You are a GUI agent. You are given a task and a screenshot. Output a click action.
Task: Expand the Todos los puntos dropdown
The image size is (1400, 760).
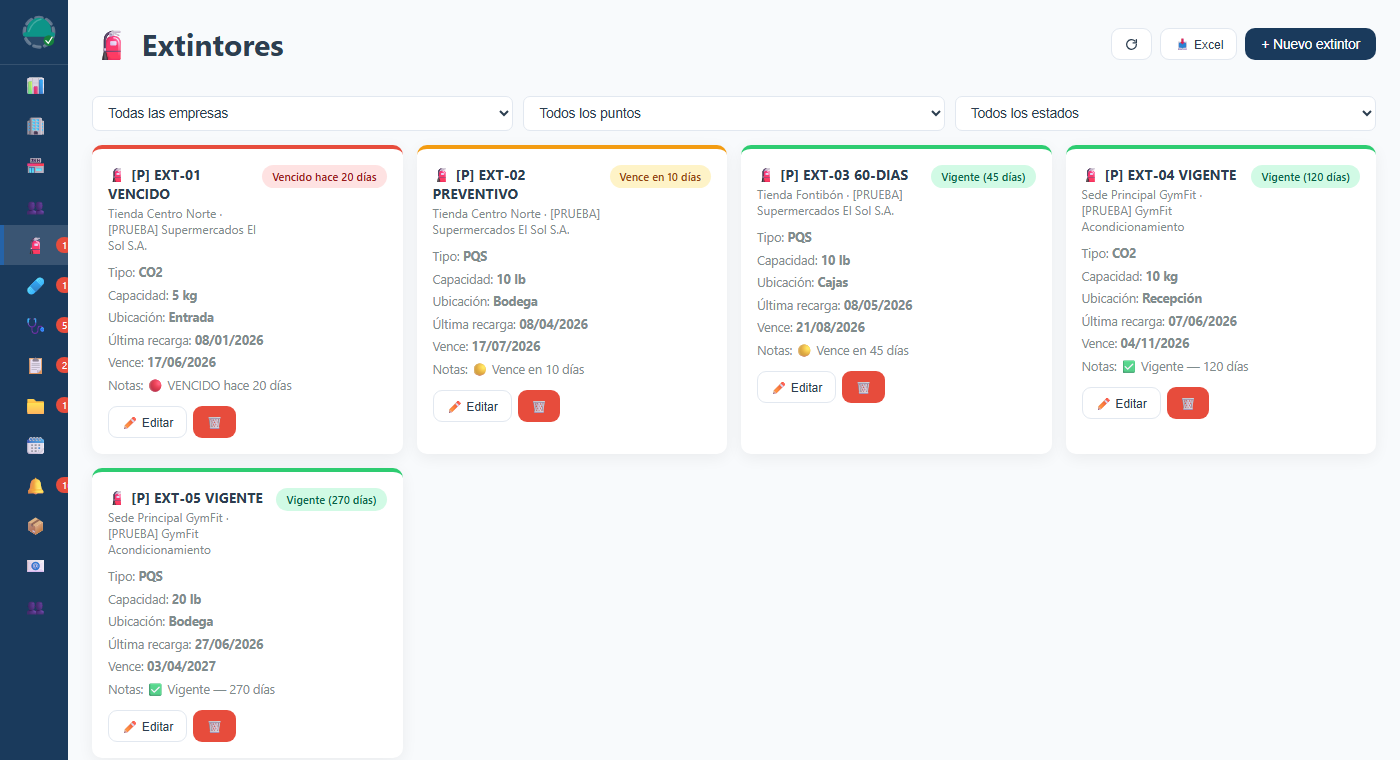click(734, 113)
